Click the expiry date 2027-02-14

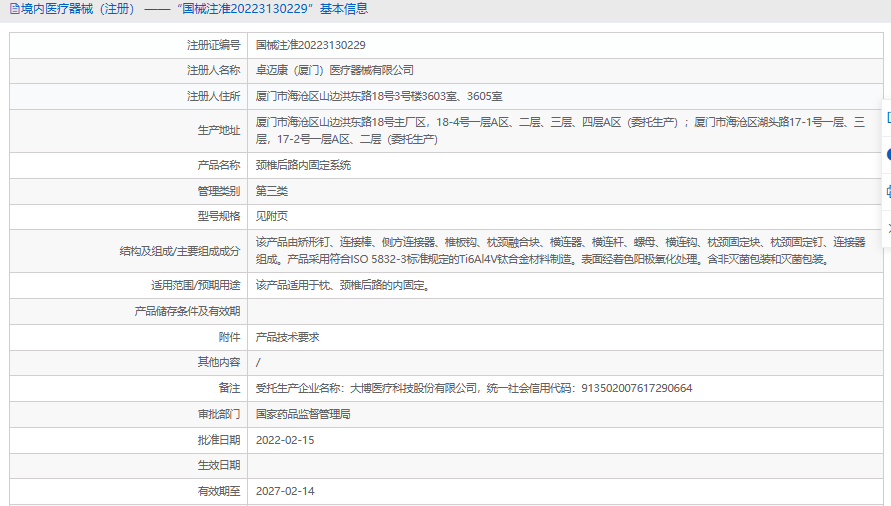click(285, 491)
